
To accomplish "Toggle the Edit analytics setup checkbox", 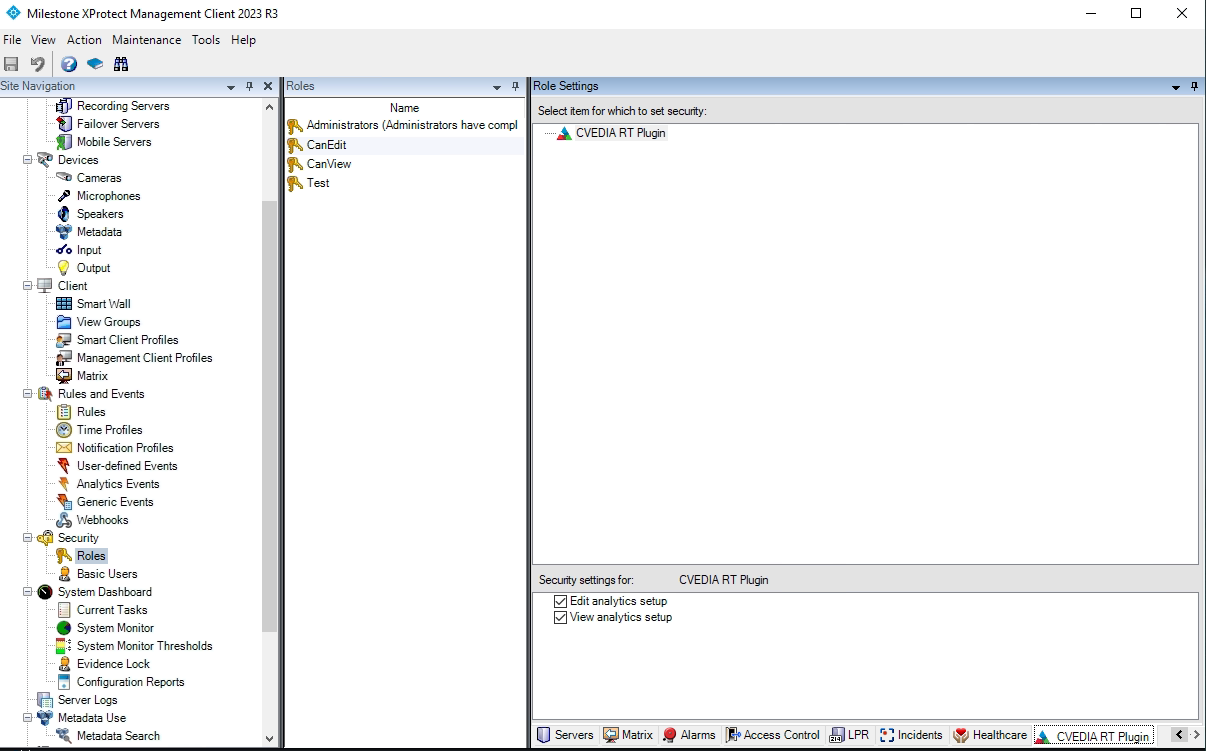I will [560, 602].
